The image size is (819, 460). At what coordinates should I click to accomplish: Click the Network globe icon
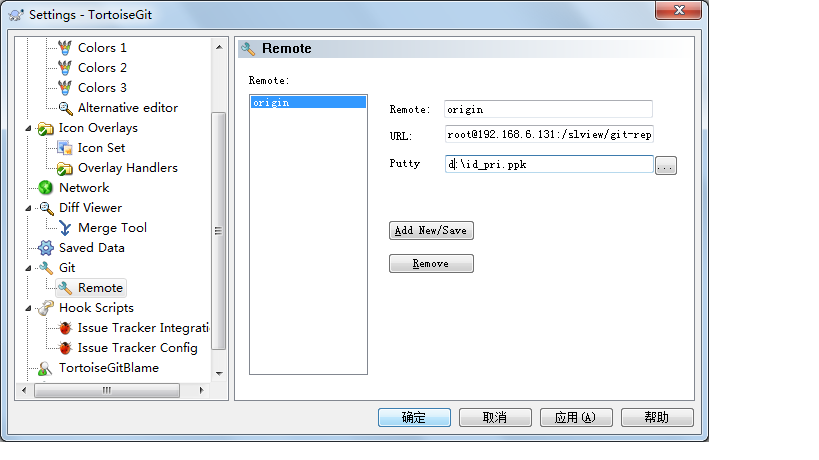point(46,188)
